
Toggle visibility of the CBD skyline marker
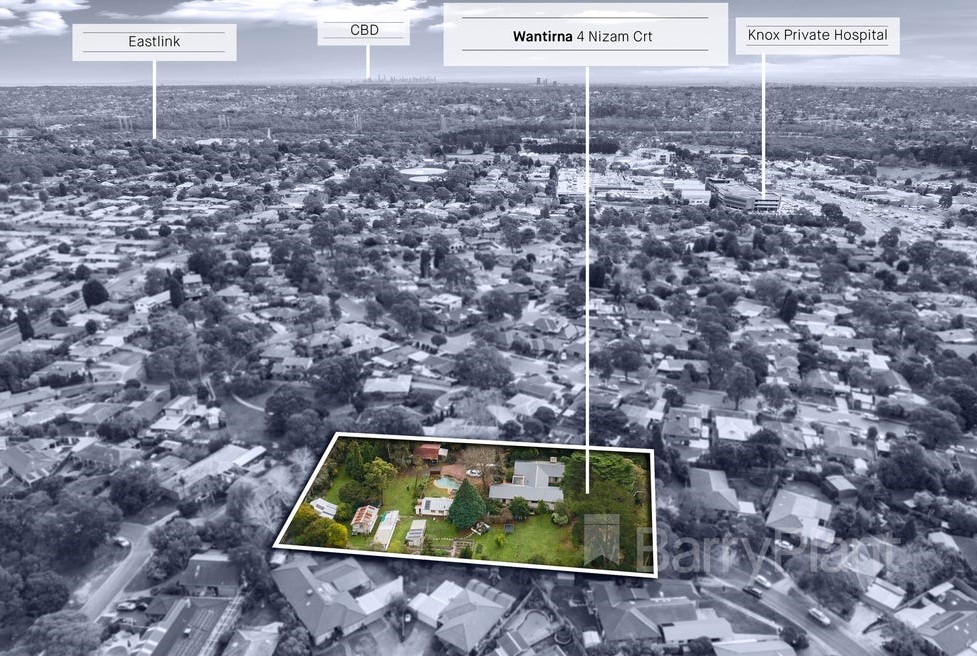[363, 29]
